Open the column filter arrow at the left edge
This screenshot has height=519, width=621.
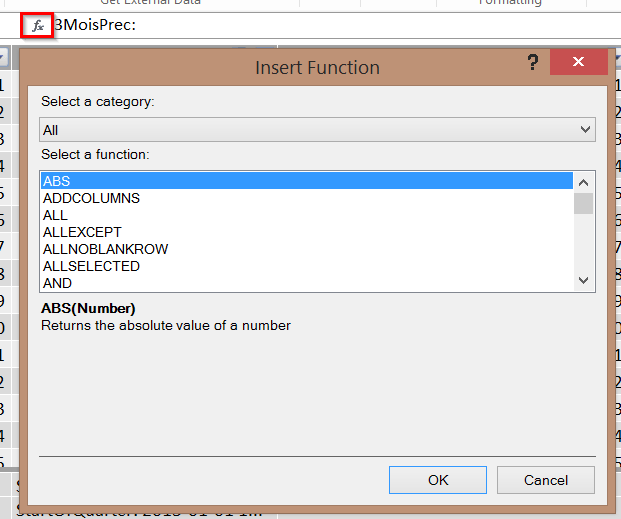pos(4,59)
